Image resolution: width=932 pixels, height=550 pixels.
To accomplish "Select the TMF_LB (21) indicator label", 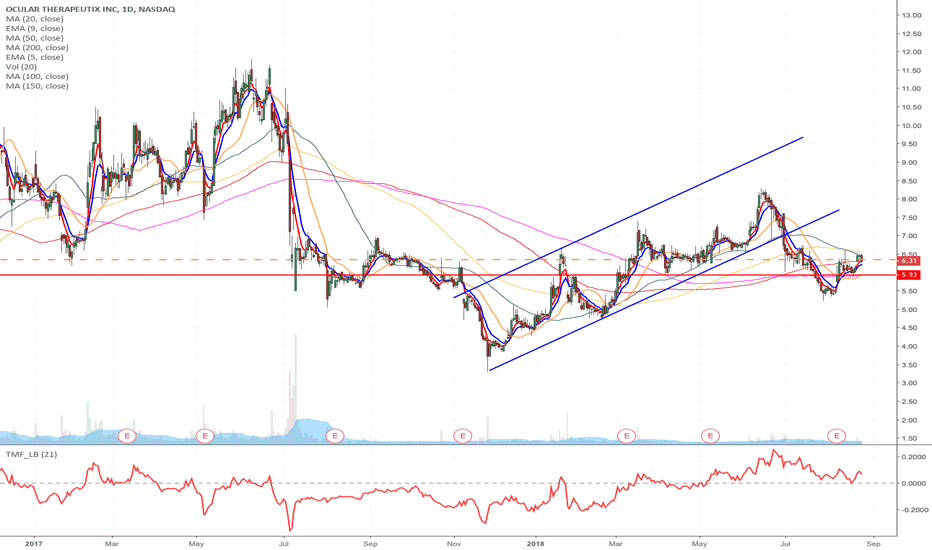I will tap(31, 454).
